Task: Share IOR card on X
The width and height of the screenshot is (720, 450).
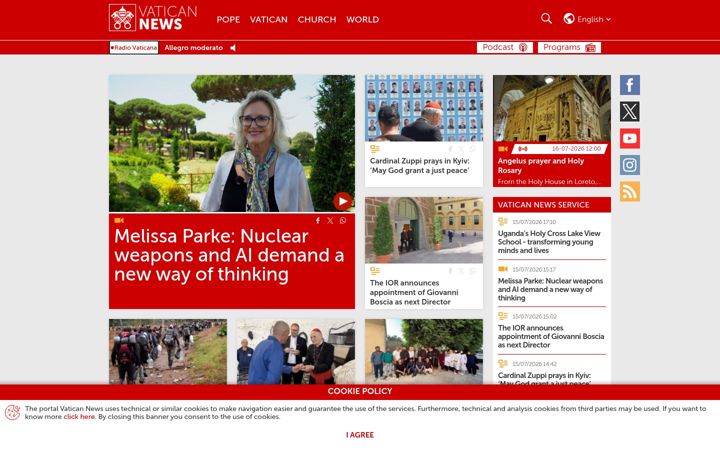Action: pyautogui.click(x=461, y=271)
